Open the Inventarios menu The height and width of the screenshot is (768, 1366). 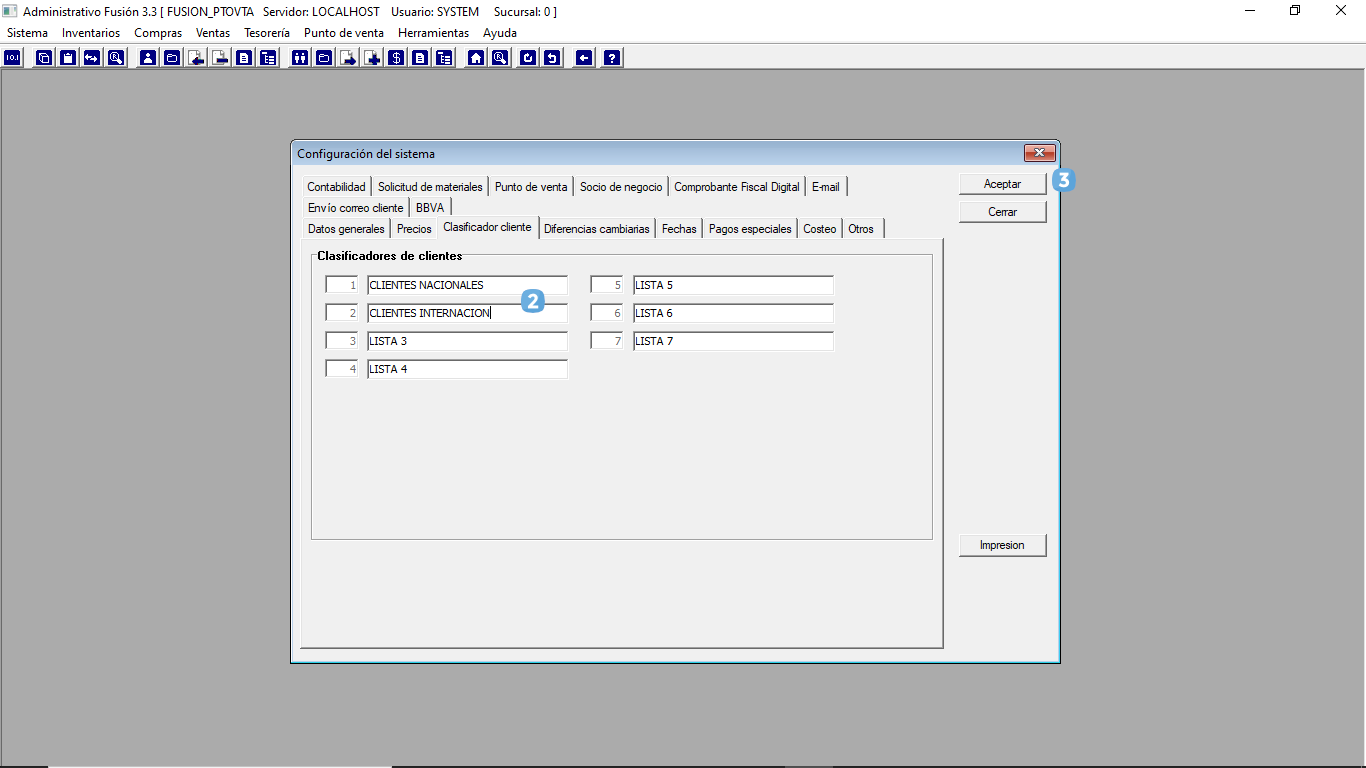[x=91, y=33]
